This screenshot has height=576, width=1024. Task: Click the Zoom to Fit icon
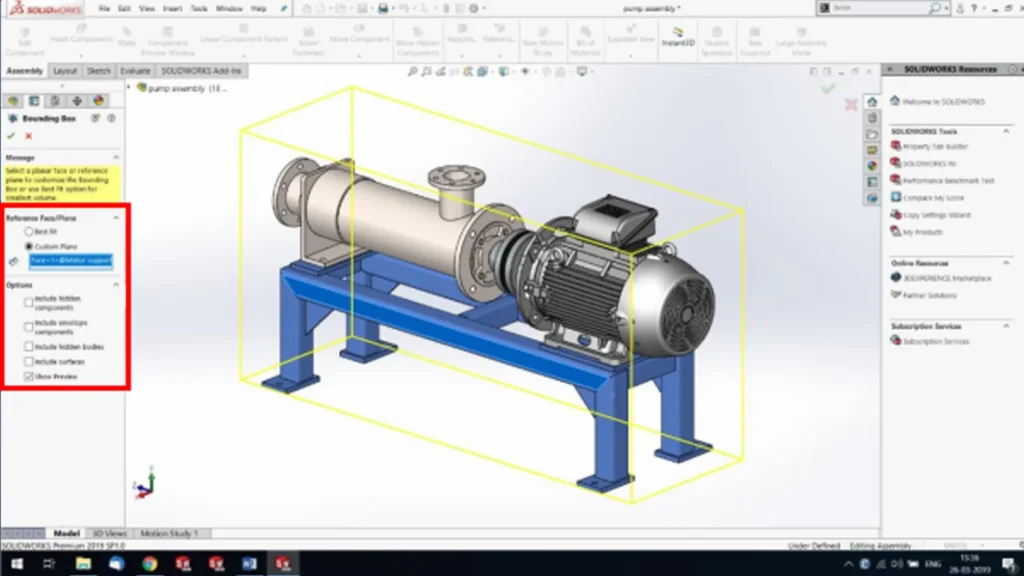412,71
